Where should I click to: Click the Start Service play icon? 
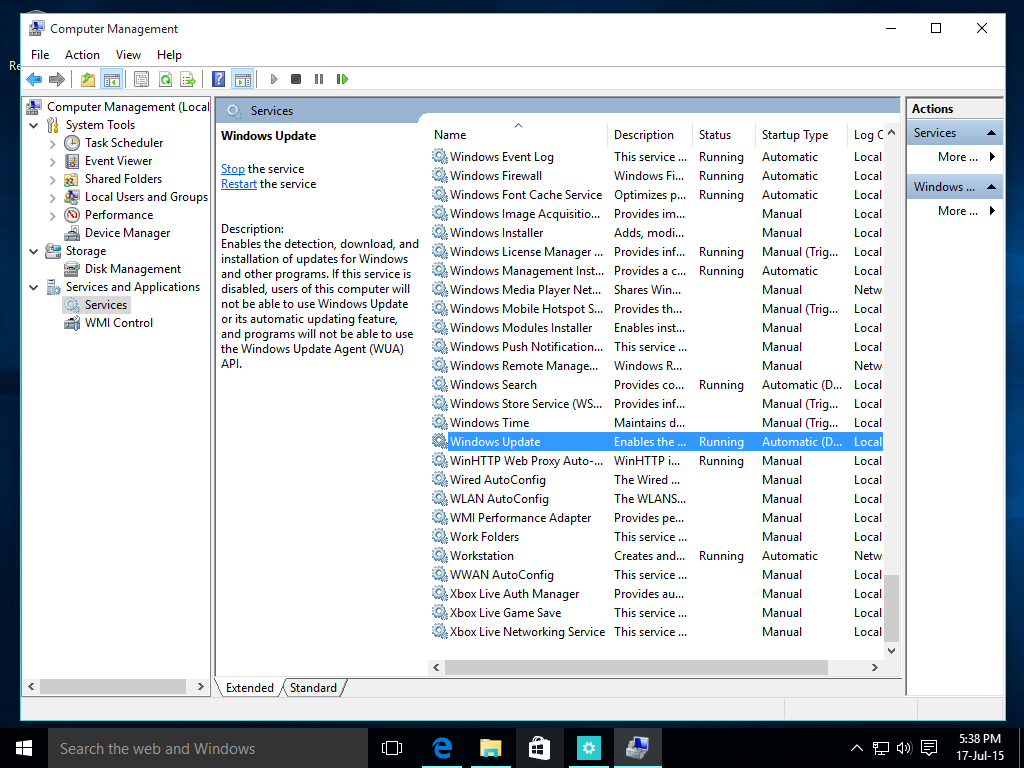[x=274, y=80]
